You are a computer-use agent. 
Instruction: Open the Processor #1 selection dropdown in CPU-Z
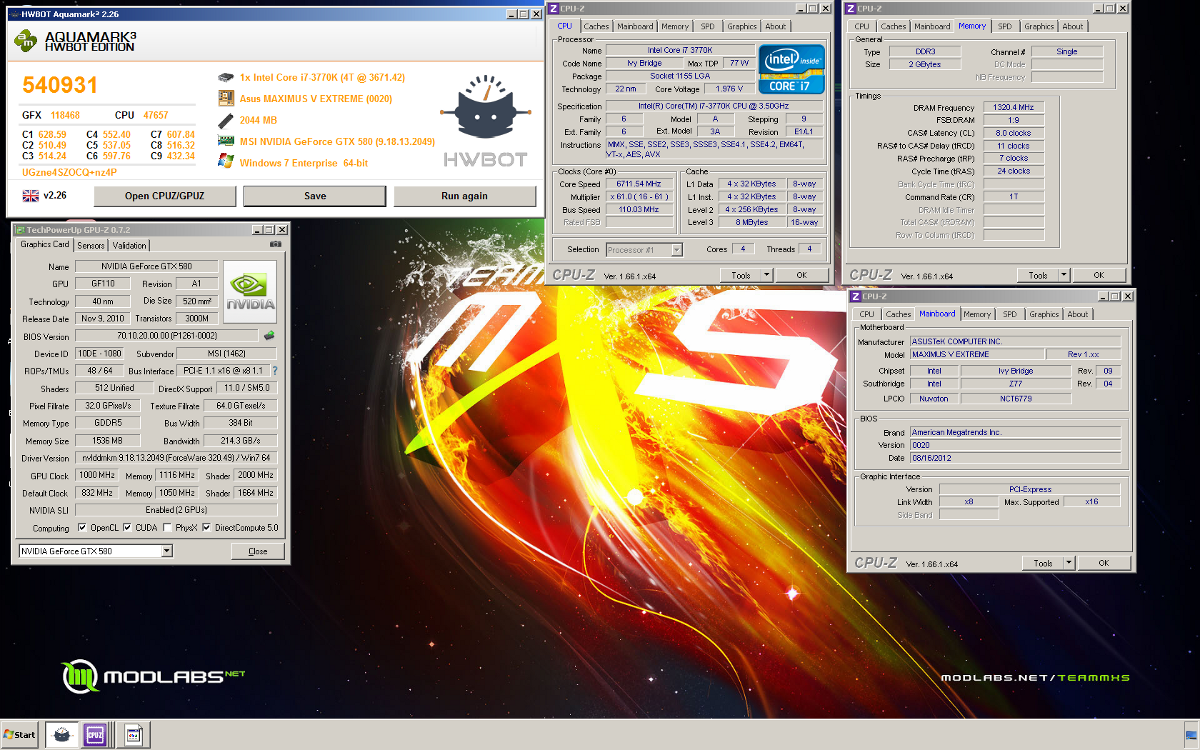677,250
